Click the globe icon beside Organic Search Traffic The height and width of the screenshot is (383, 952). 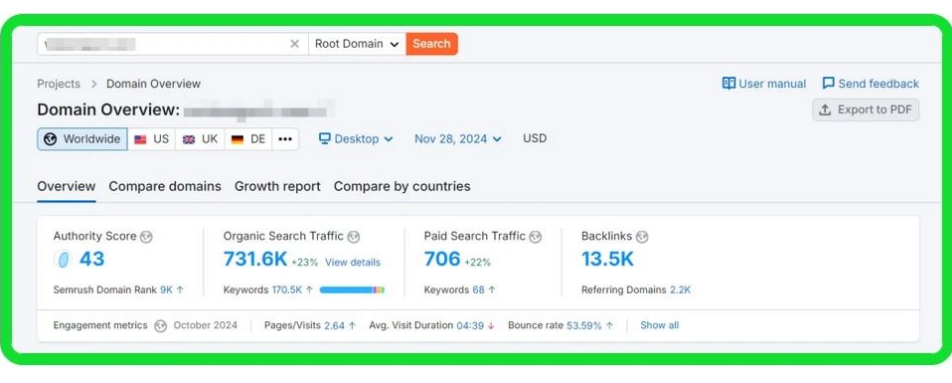click(353, 237)
